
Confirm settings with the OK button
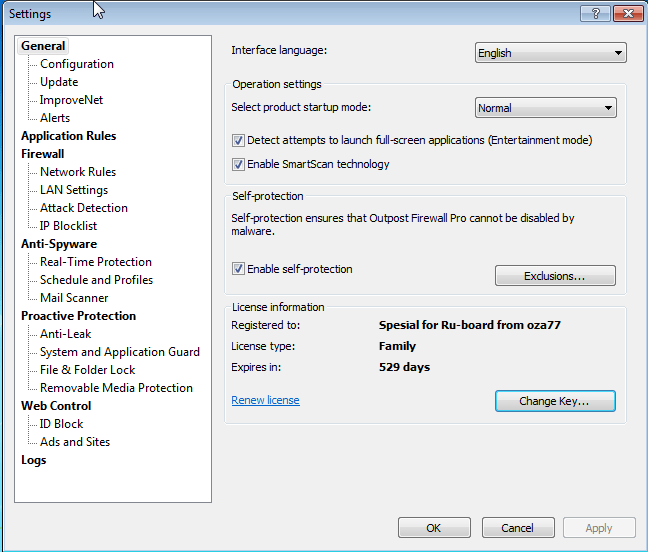point(434,528)
